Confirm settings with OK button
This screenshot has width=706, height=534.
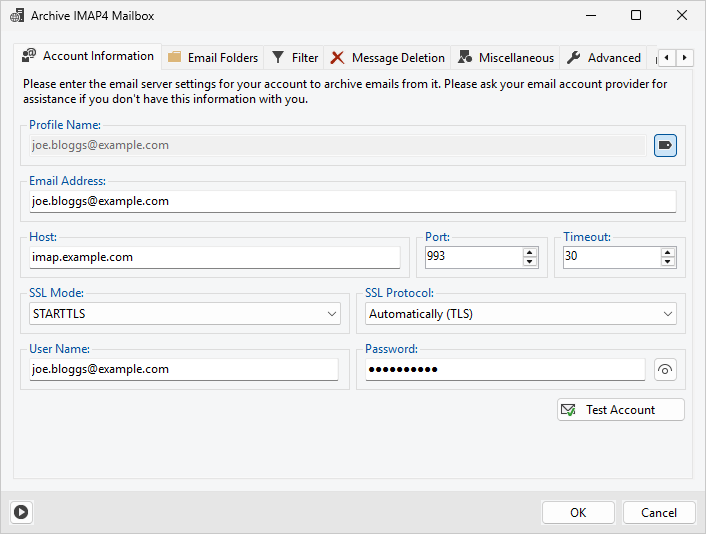pyautogui.click(x=578, y=512)
